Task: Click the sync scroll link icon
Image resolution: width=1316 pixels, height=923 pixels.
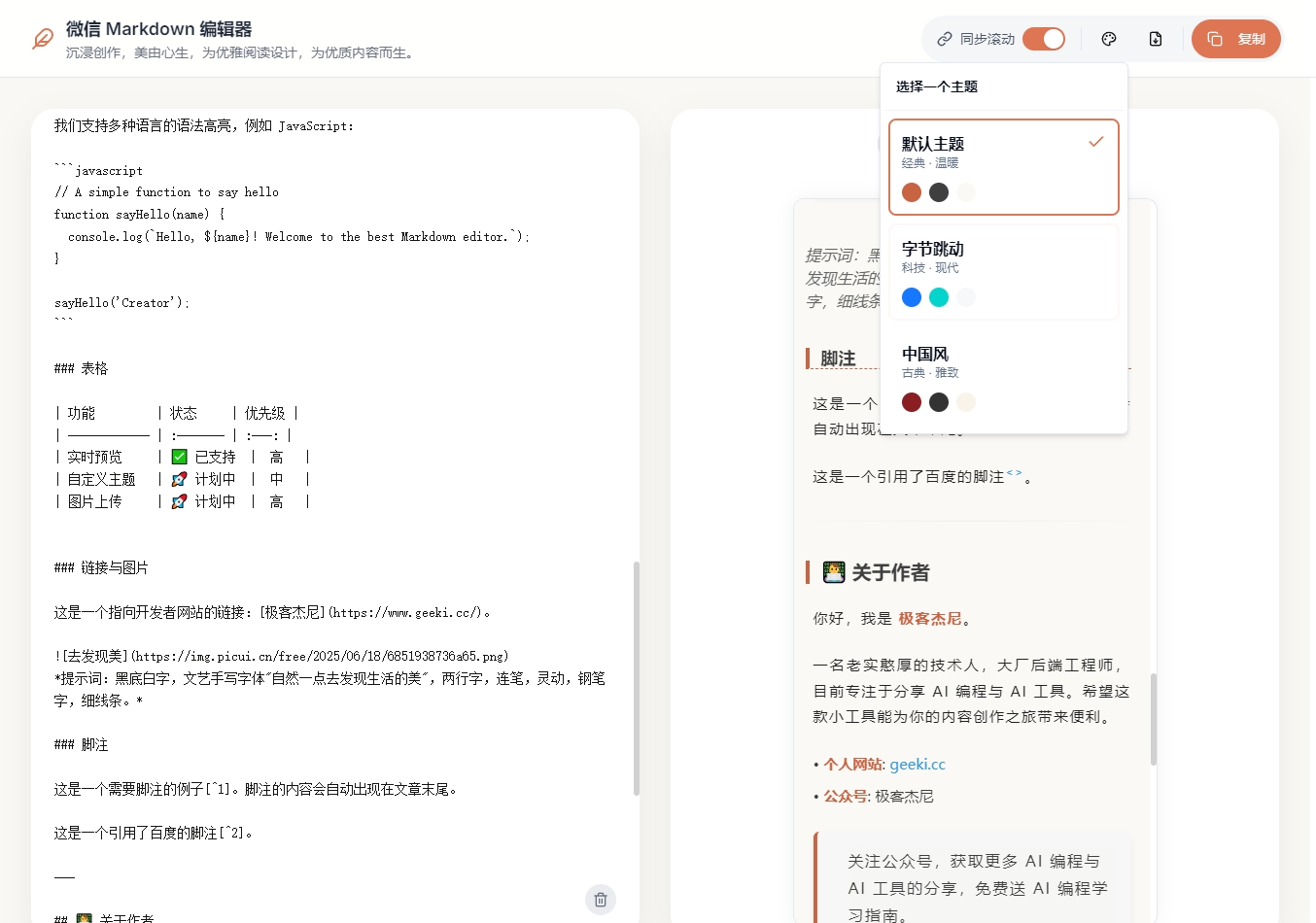Action: (x=944, y=39)
